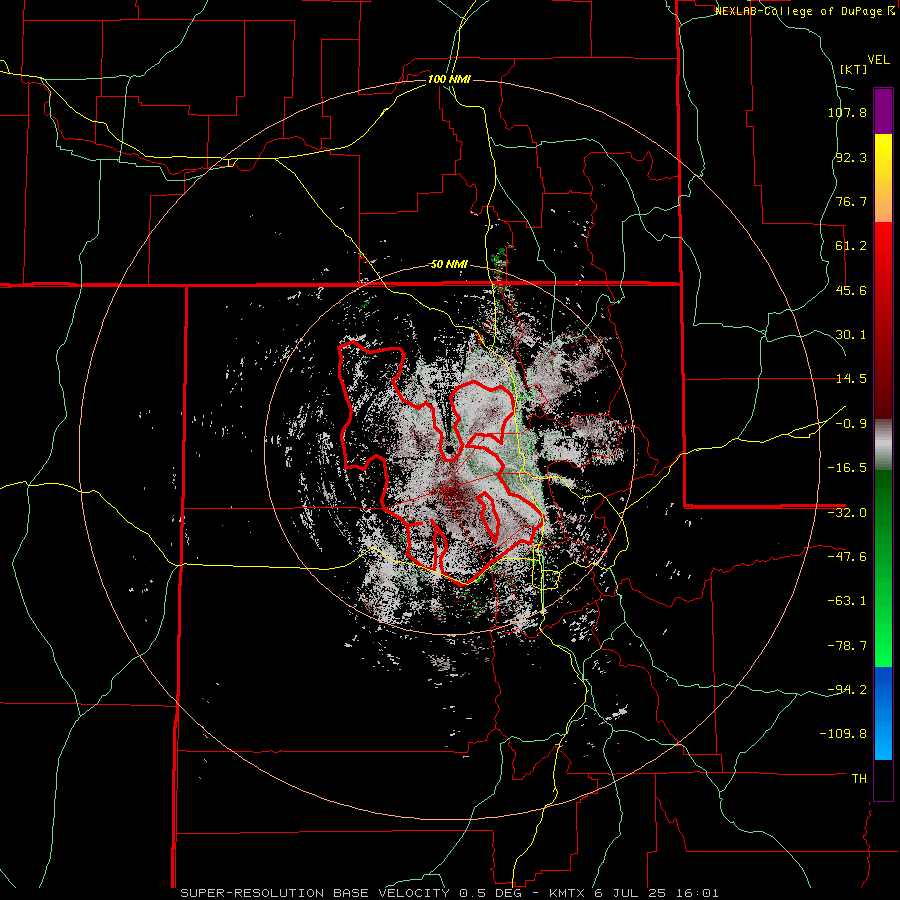Viewport: 900px width, 900px height.
Task: Click the 50 NMI range ring label
Action: [x=449, y=265]
